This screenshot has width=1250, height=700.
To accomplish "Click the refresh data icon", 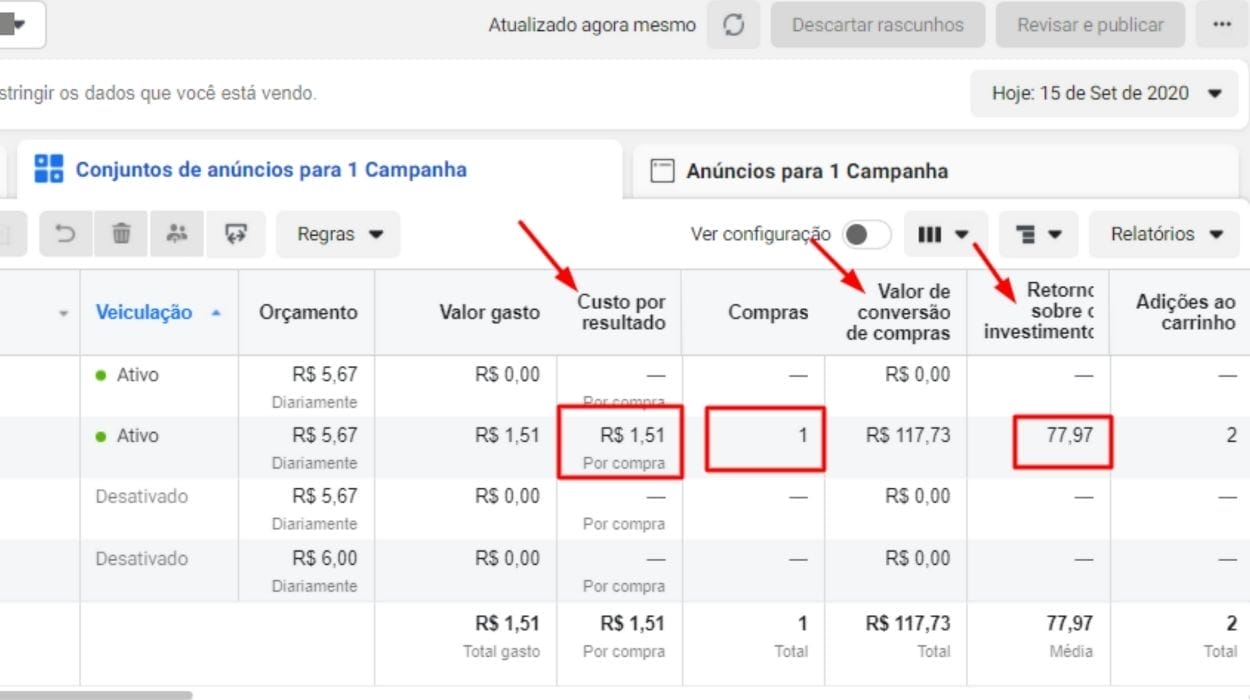I will click(x=734, y=25).
